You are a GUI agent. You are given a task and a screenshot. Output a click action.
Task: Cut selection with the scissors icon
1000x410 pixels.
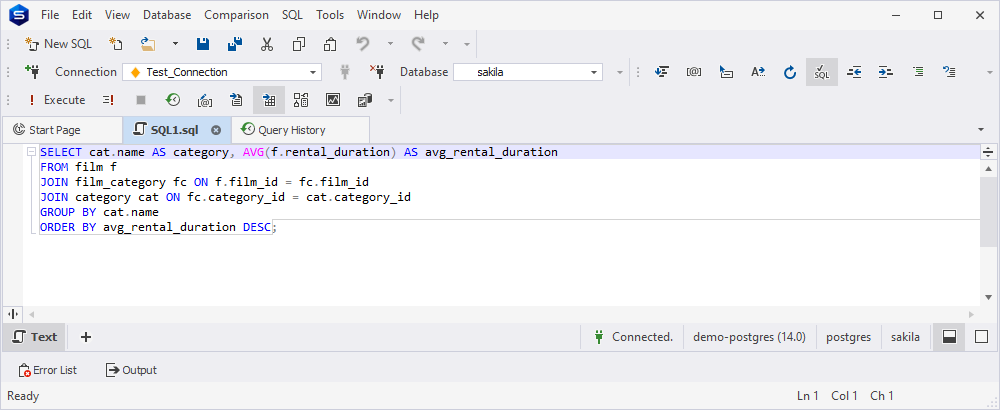pos(267,44)
